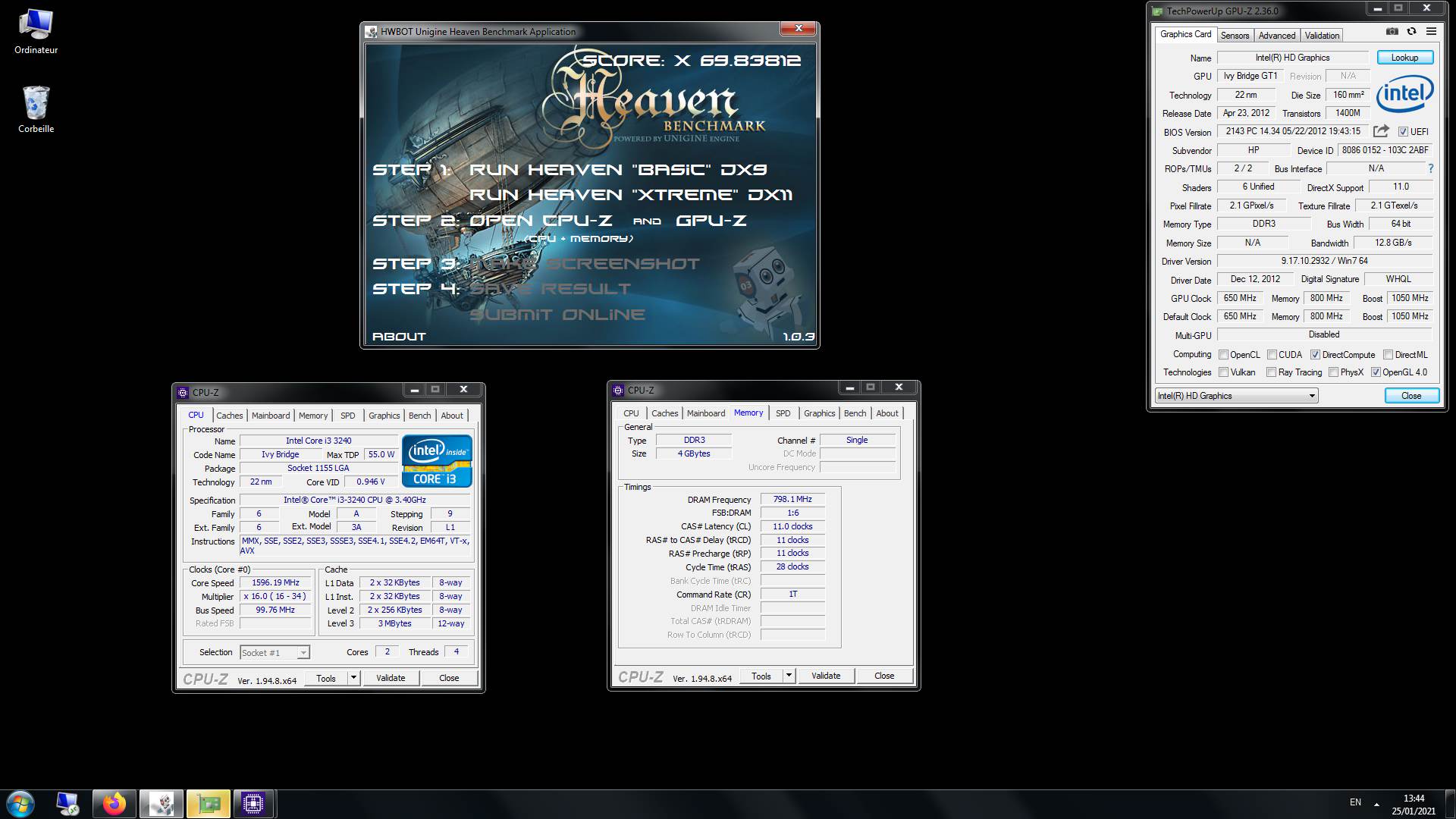Toggle the Ray Tracing checkbox
This screenshot has height=819, width=1456.
pyautogui.click(x=1272, y=372)
